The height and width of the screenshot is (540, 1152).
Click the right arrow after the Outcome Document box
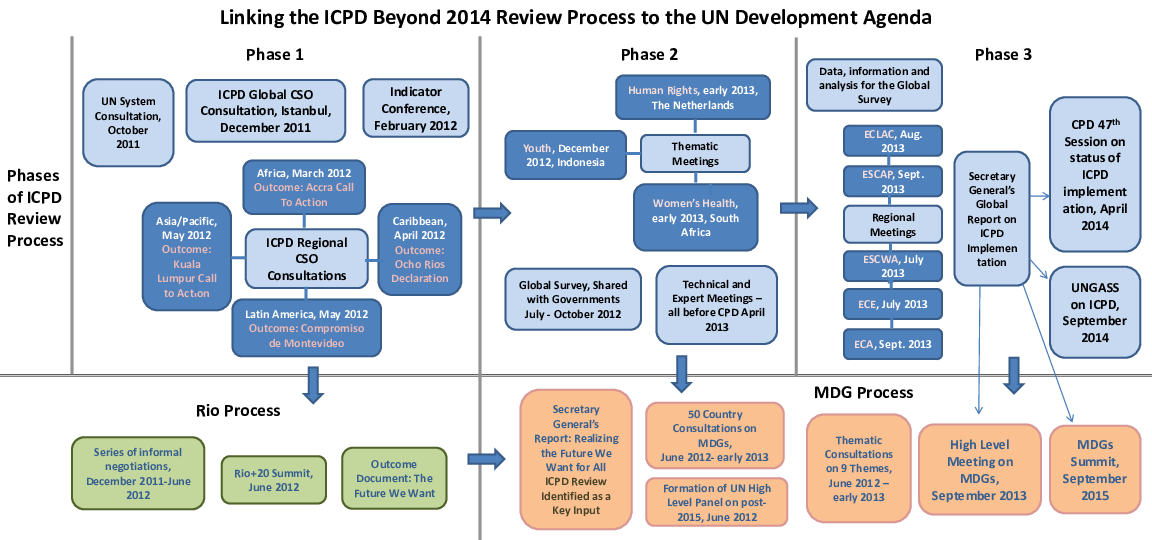(x=486, y=459)
